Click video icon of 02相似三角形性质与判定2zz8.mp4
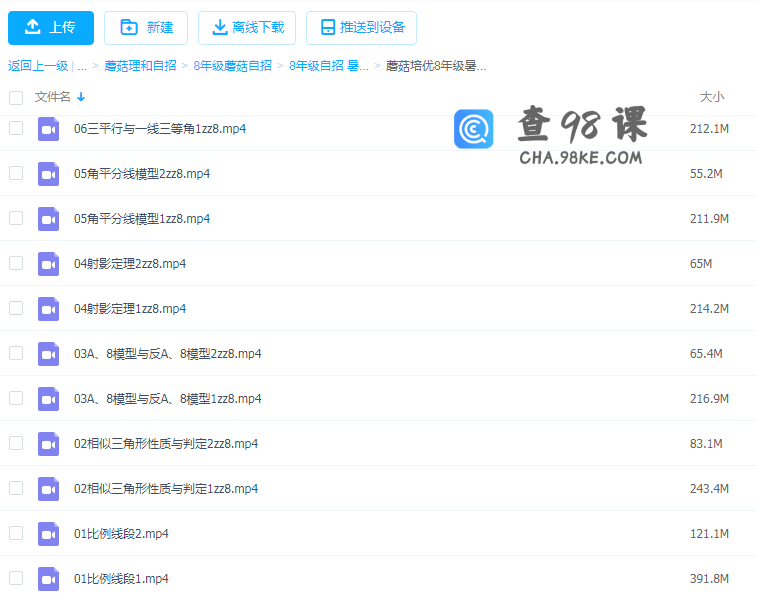The image size is (757, 595). (48, 444)
